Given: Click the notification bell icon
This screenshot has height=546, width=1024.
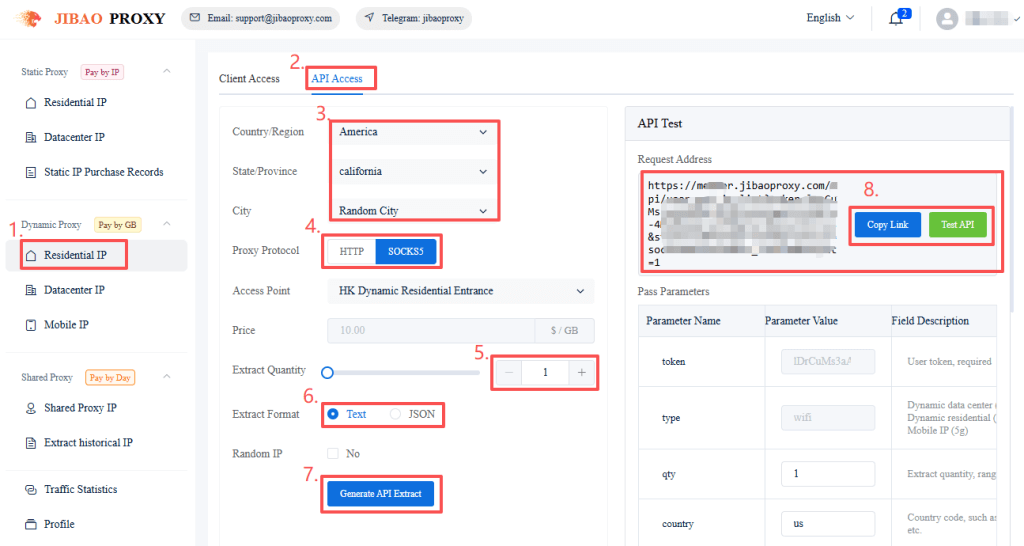Looking at the screenshot, I should click(895, 19).
